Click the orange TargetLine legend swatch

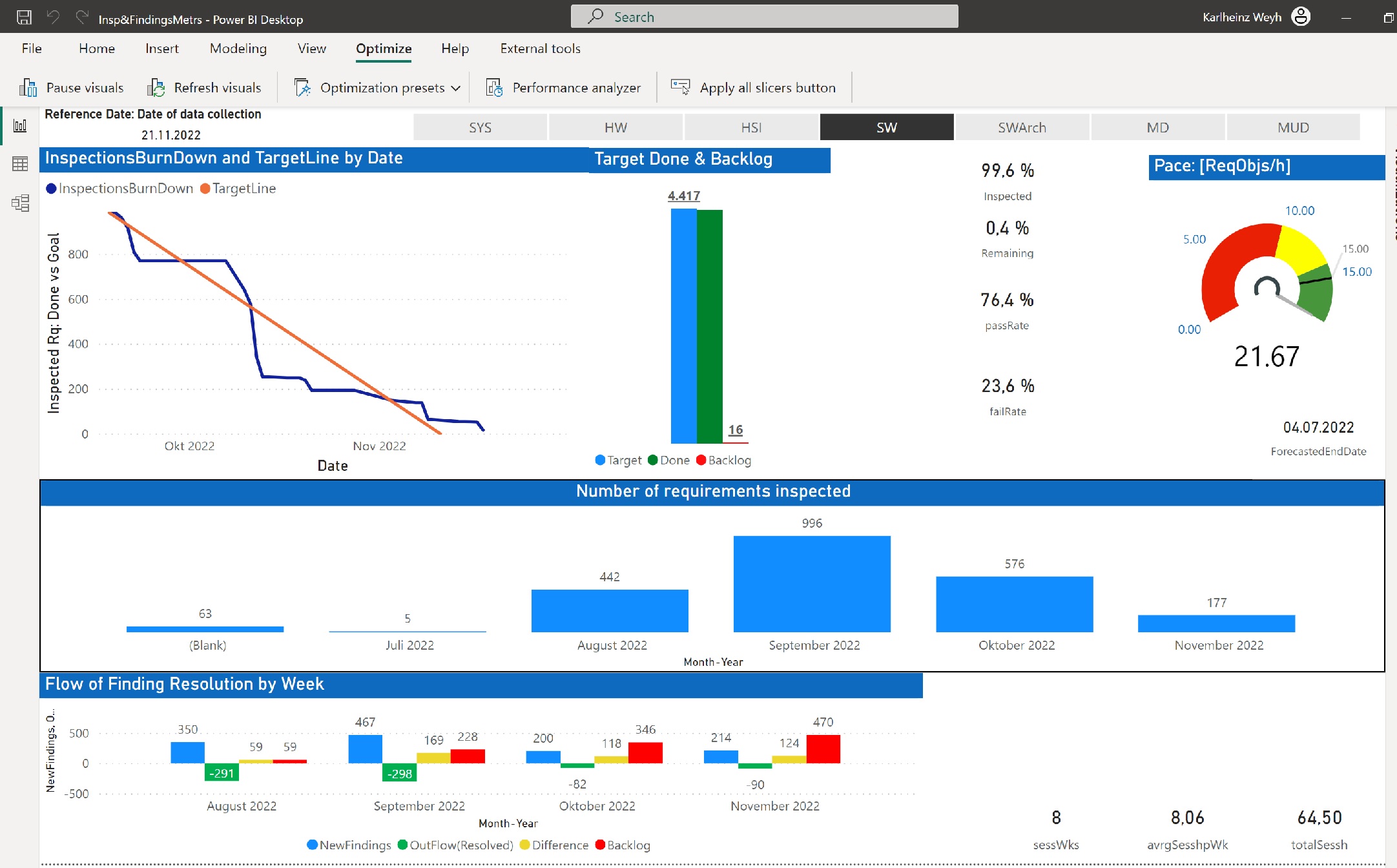205,189
